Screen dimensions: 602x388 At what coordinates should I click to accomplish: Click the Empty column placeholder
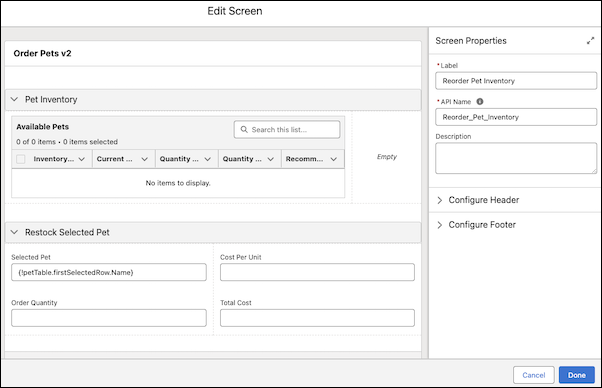387,157
